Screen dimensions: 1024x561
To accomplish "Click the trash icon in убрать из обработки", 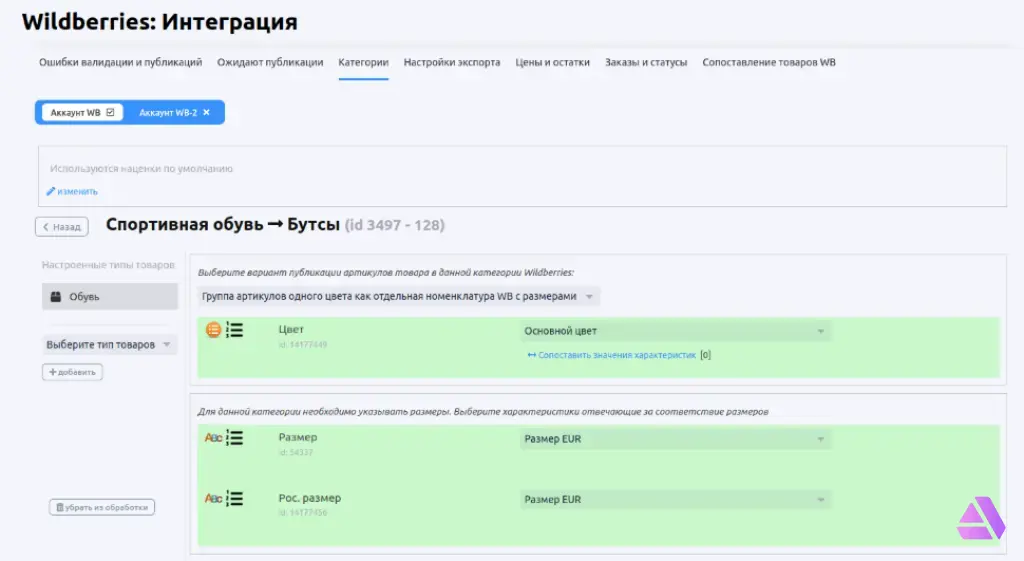I will [x=59, y=507].
